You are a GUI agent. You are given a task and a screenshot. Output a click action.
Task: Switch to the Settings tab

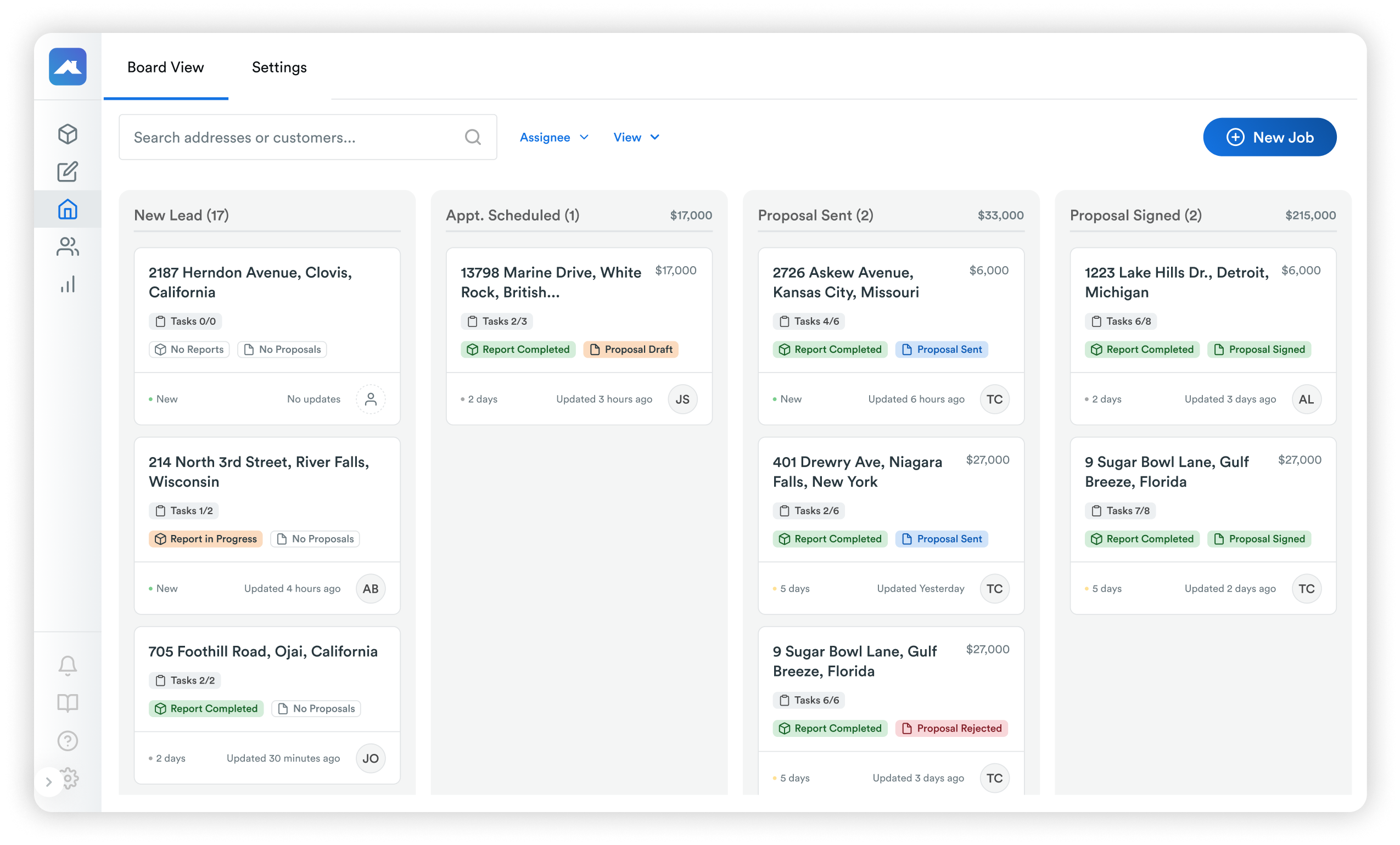pyautogui.click(x=279, y=67)
